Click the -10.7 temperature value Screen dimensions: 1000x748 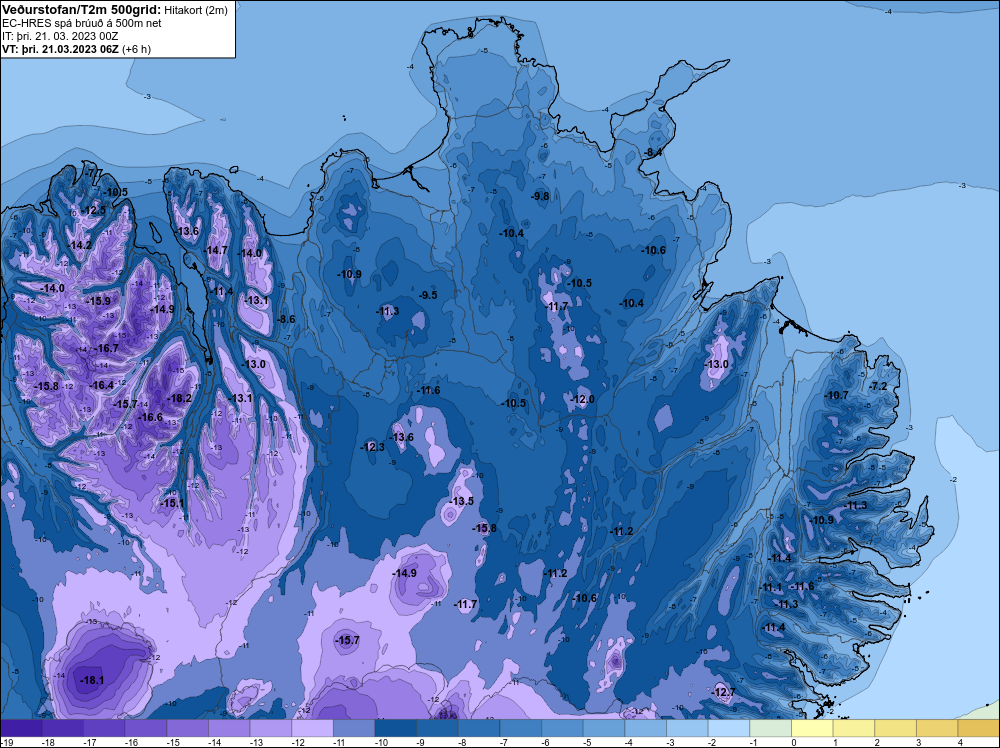837,395
